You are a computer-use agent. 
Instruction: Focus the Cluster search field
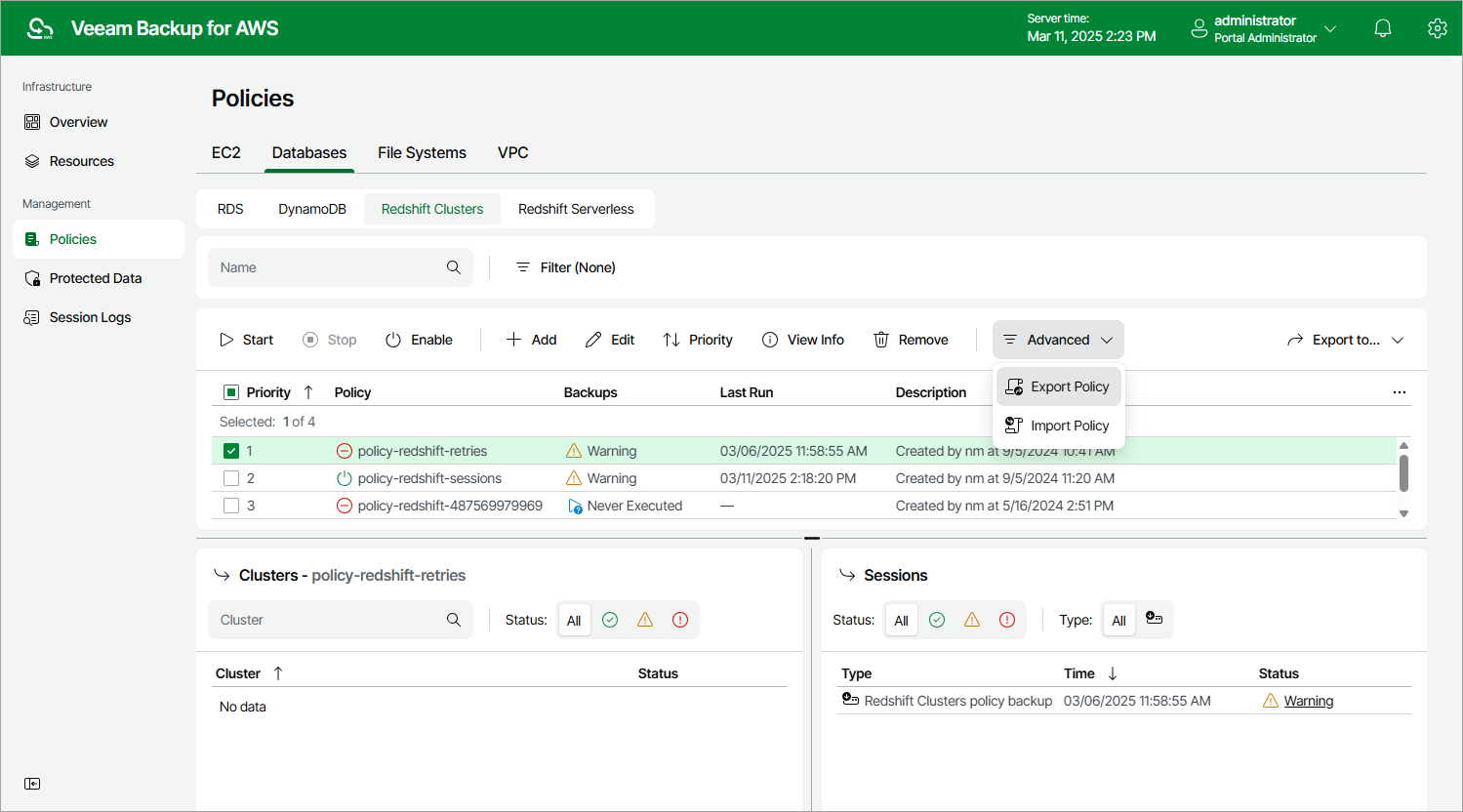point(341,620)
